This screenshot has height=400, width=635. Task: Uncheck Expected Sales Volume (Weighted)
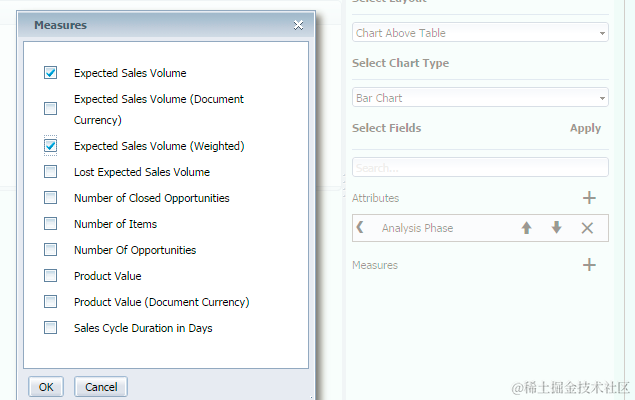(50, 146)
